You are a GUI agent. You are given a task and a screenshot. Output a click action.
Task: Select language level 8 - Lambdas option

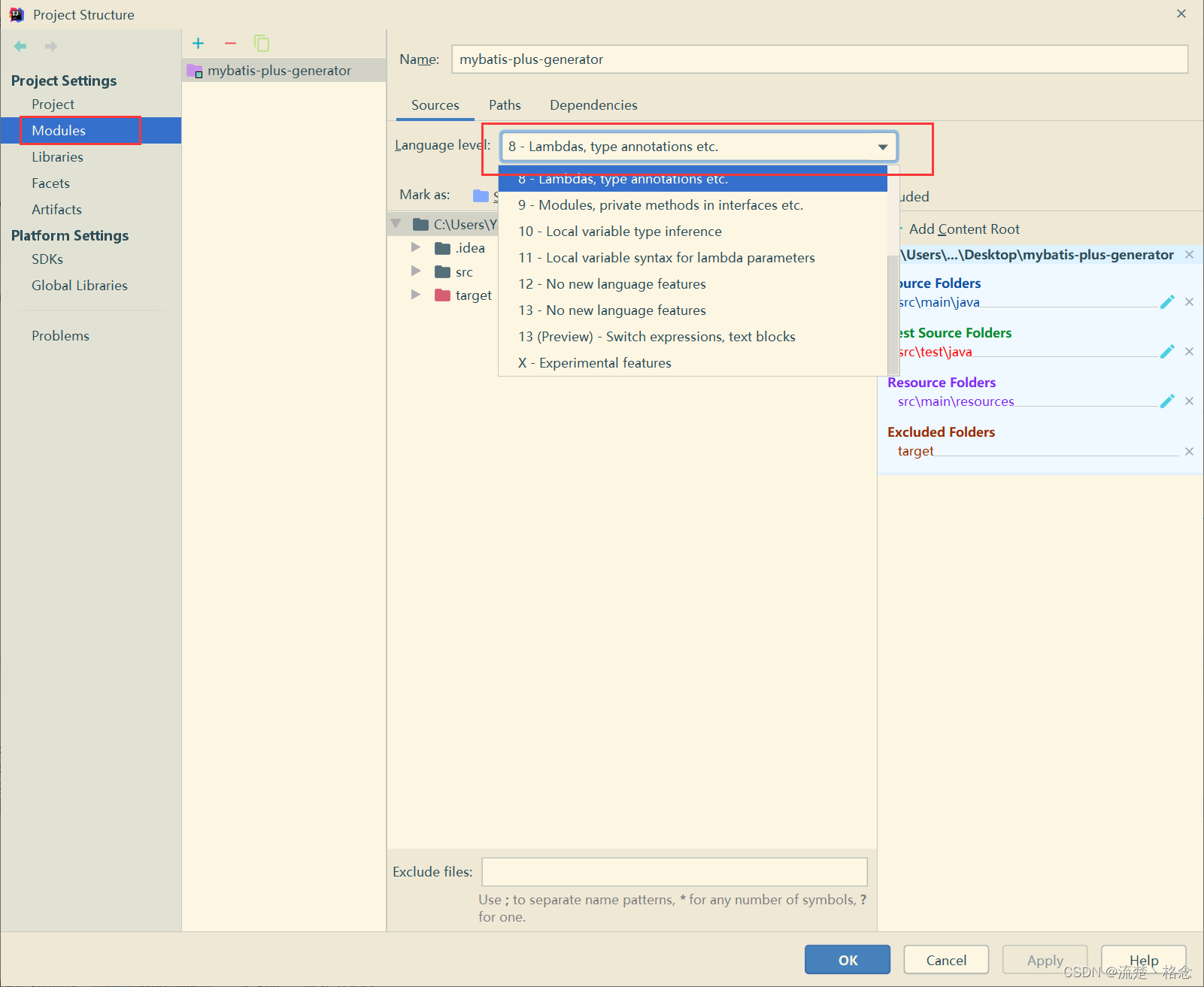(693, 180)
